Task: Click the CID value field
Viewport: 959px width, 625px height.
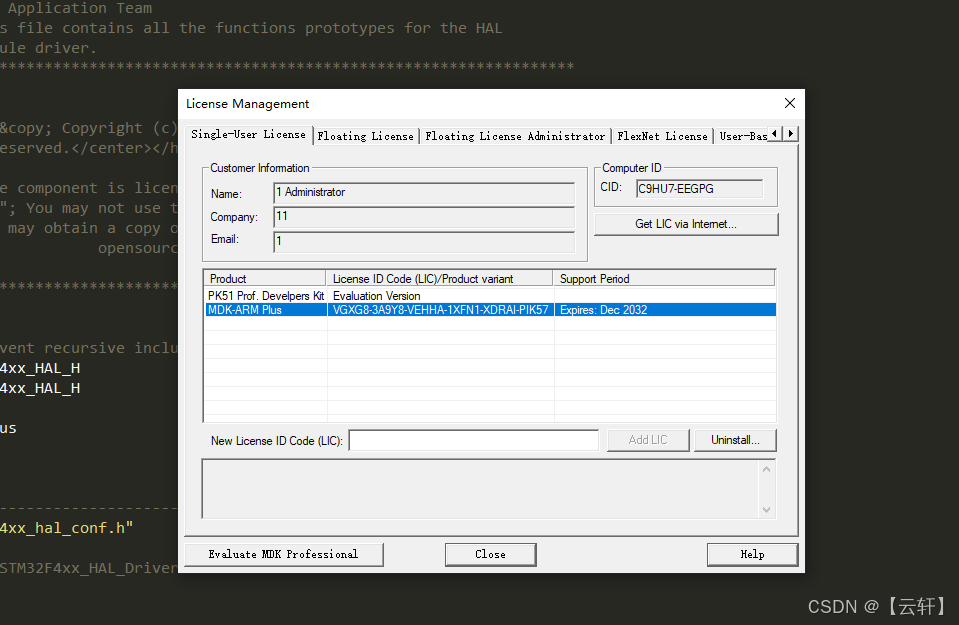Action: (699, 189)
